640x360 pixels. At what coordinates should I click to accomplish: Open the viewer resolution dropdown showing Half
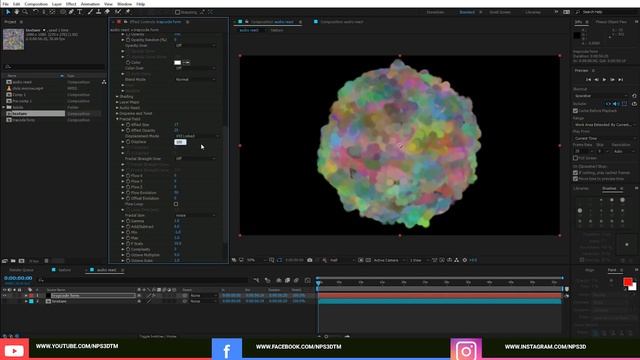(x=342, y=260)
